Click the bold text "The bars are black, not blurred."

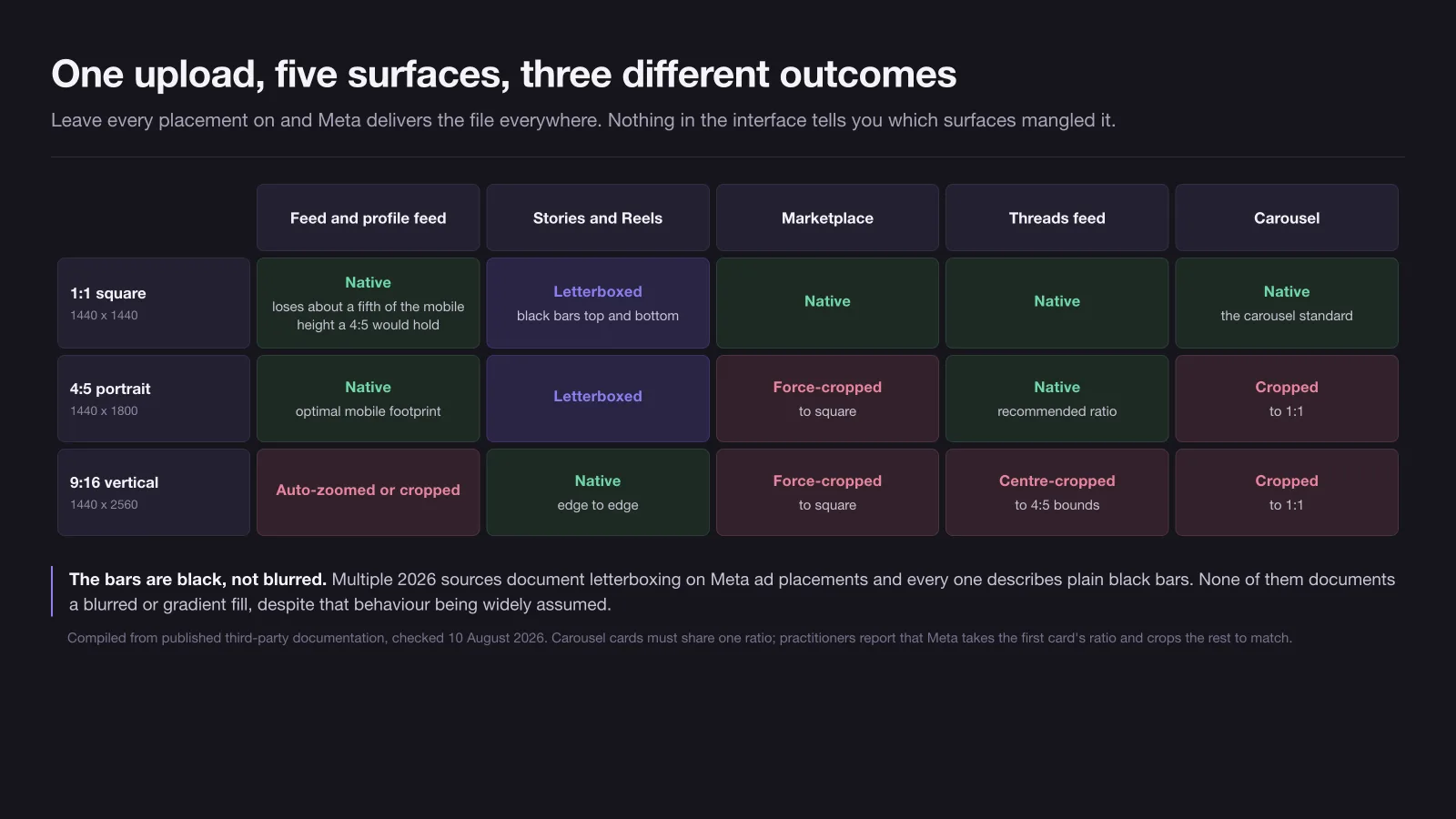pos(197,580)
